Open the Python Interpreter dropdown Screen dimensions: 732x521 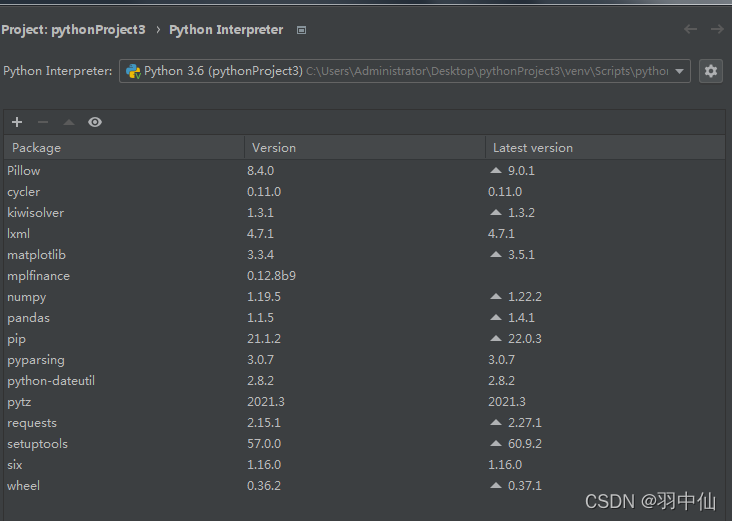point(405,71)
